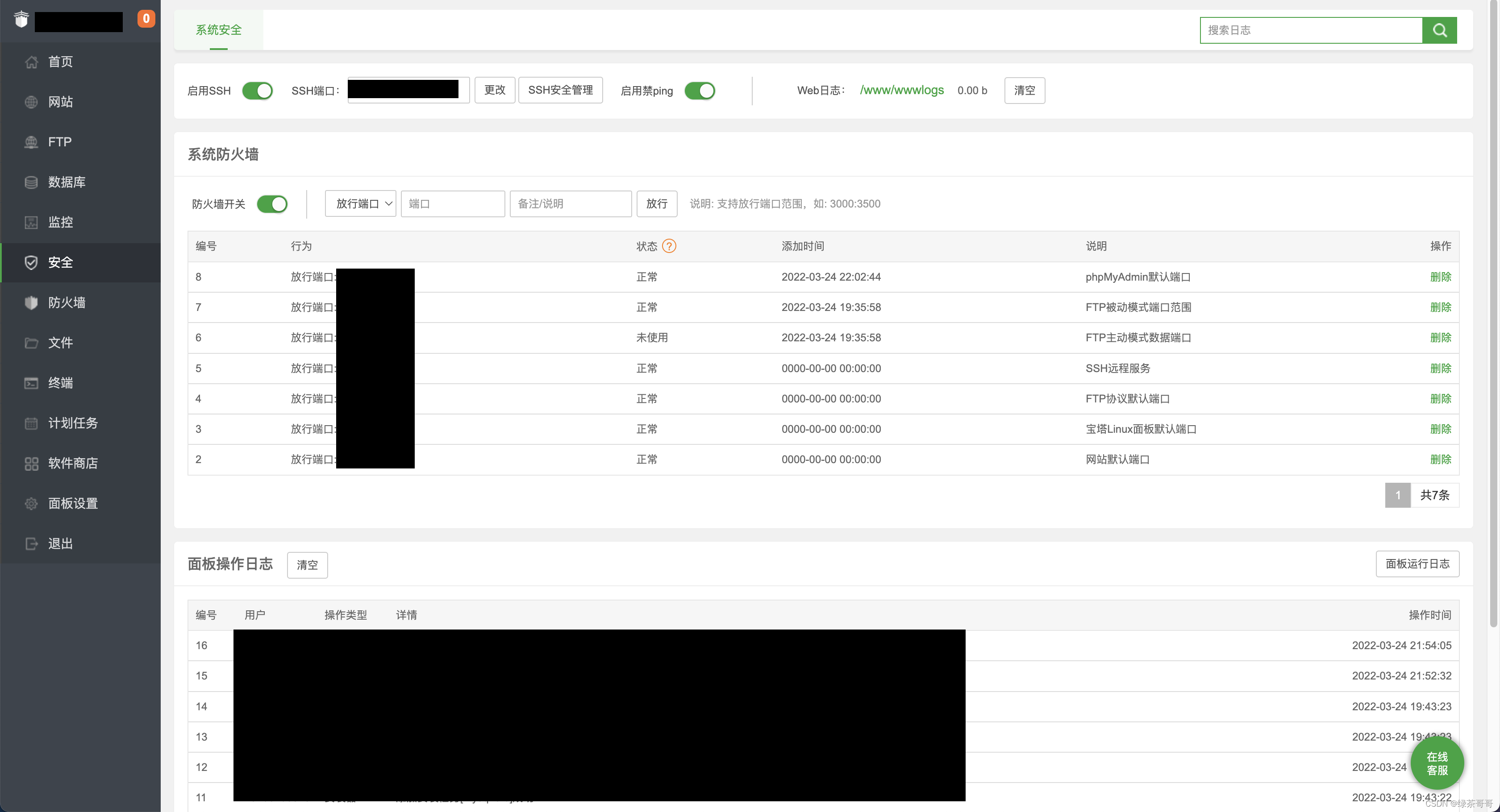Focus the 备注/说明 input field
This screenshot has width=1500, height=812.
point(570,204)
